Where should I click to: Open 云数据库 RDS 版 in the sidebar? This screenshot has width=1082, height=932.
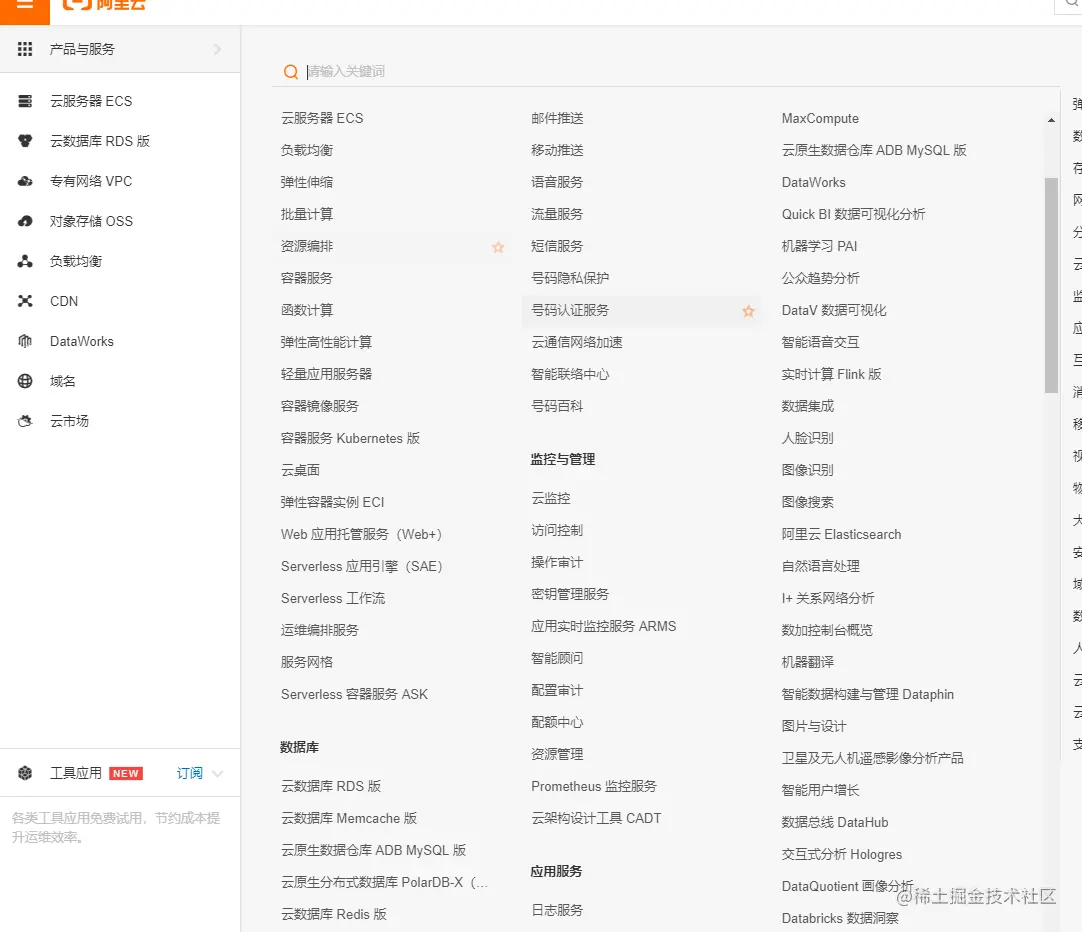[100, 141]
